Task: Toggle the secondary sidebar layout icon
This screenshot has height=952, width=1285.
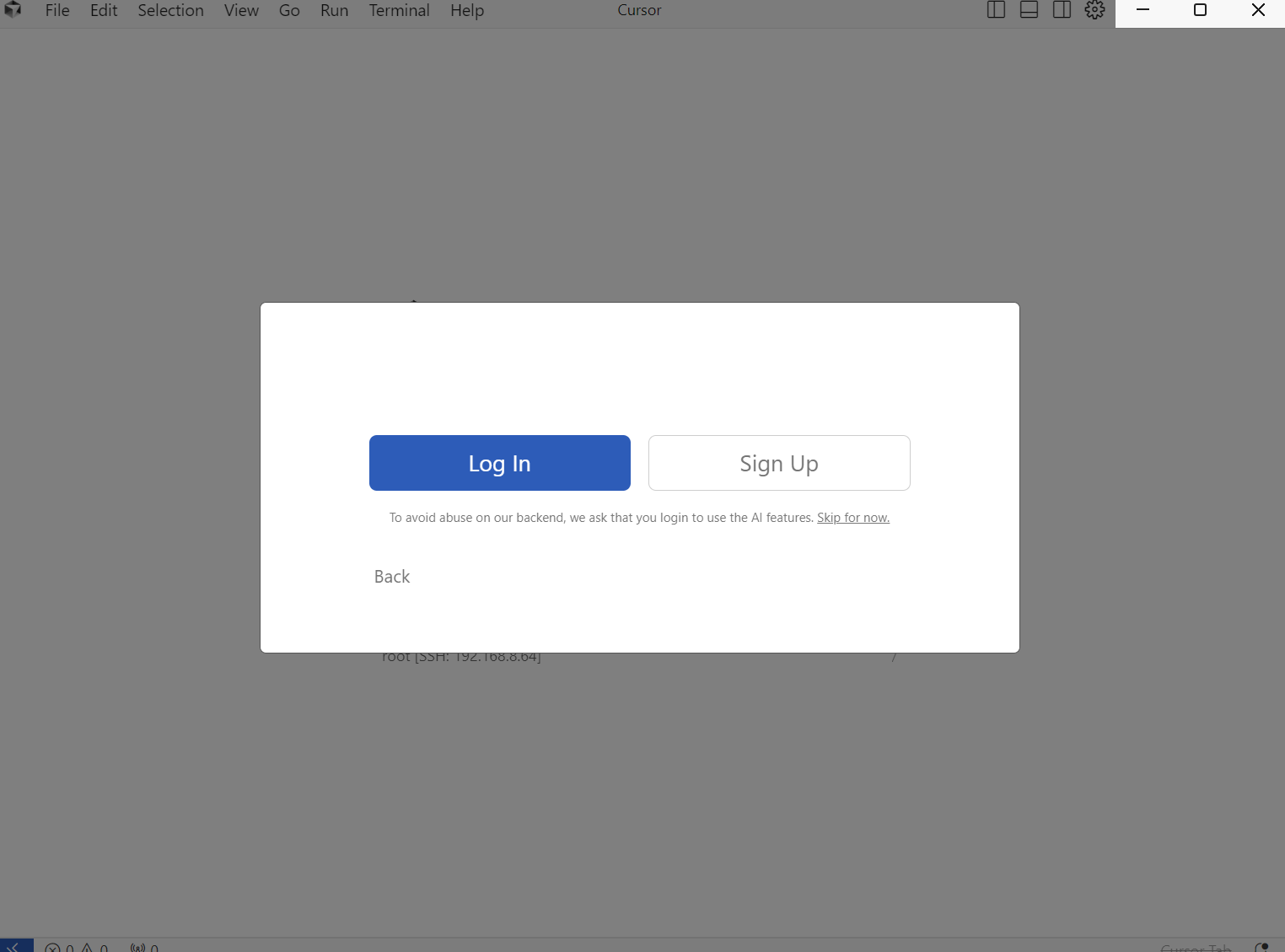Action: pos(1062,10)
